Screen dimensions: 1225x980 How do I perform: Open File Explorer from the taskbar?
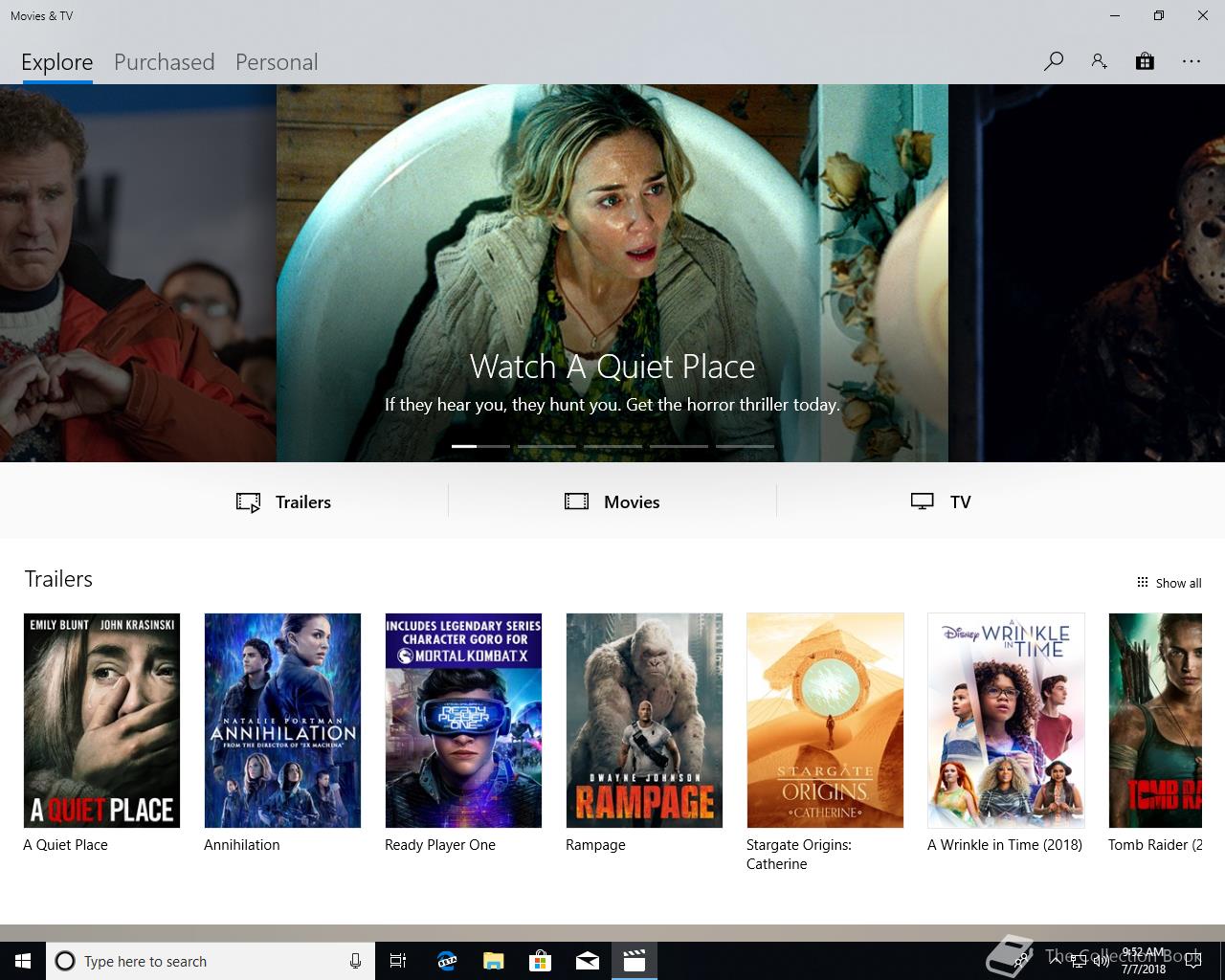pos(493,961)
